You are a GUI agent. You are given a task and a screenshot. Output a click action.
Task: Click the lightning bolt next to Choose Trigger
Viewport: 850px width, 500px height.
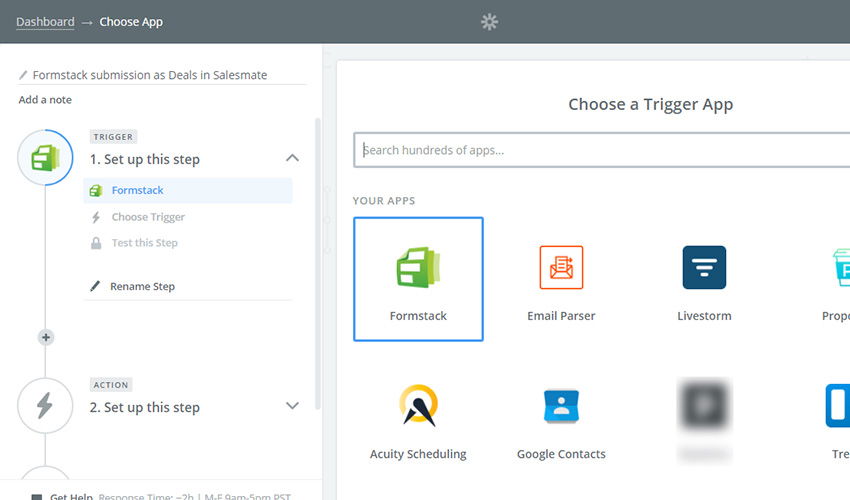pos(96,217)
